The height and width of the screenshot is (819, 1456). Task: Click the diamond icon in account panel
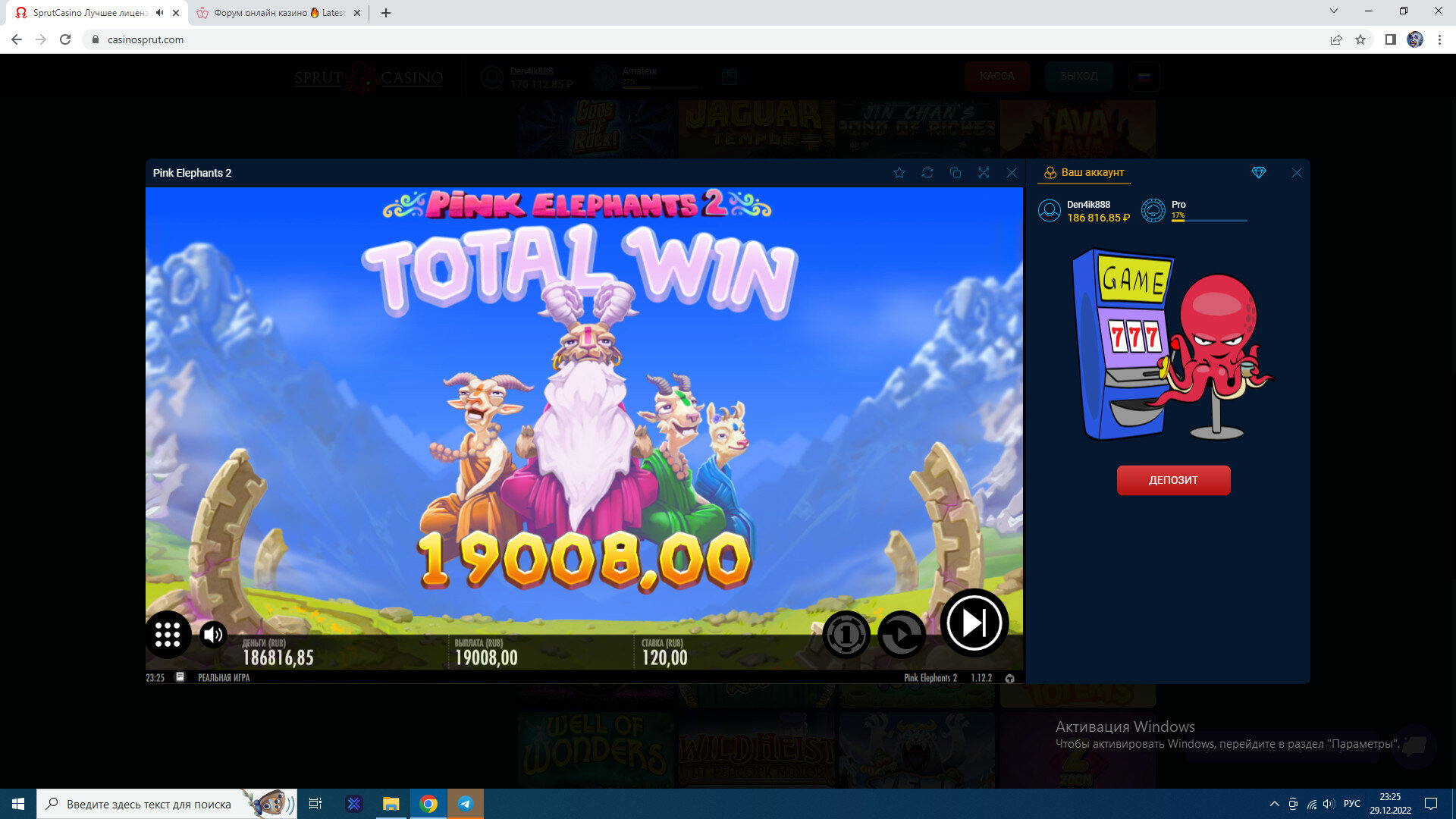click(x=1259, y=173)
